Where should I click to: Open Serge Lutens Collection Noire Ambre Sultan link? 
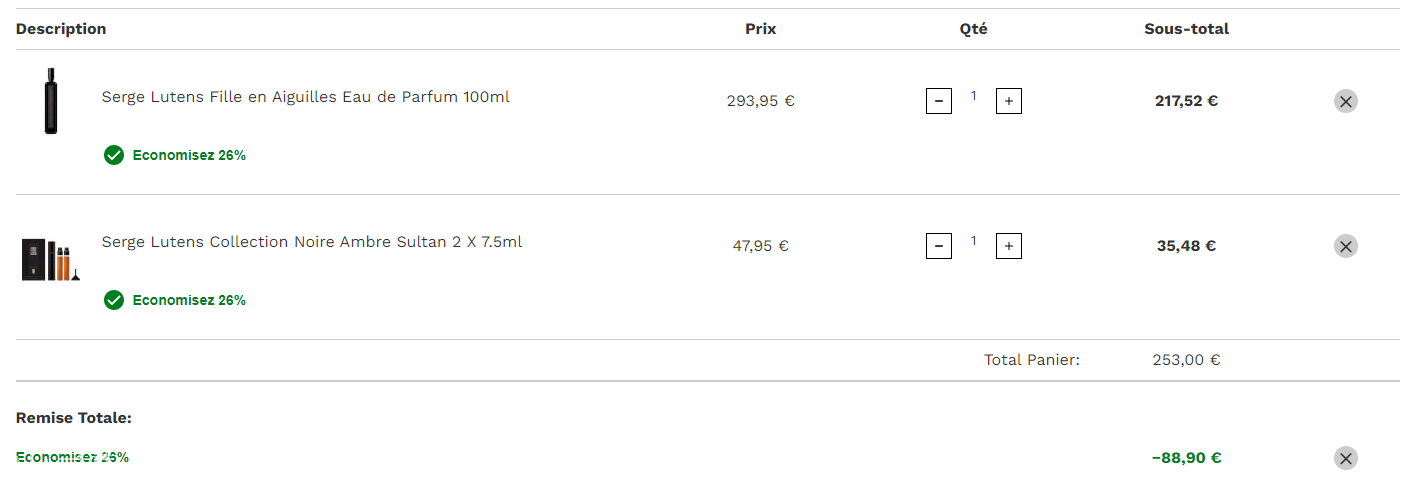312,242
